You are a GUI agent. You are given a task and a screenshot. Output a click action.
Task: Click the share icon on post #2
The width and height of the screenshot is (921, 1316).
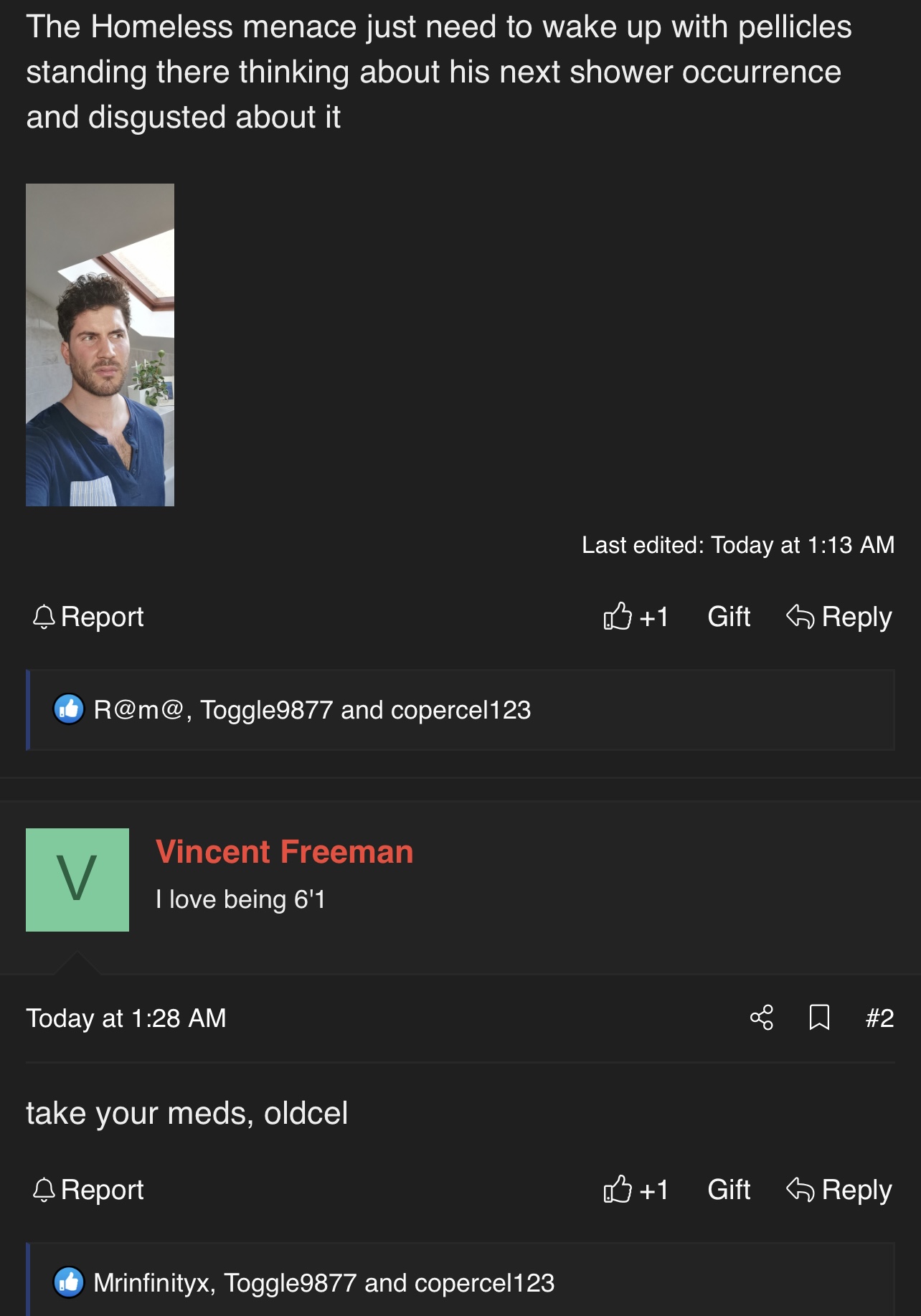point(762,1018)
